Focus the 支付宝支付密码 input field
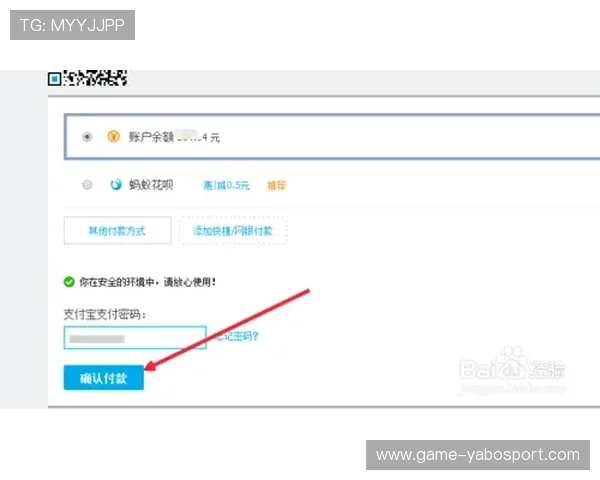 [x=135, y=338]
